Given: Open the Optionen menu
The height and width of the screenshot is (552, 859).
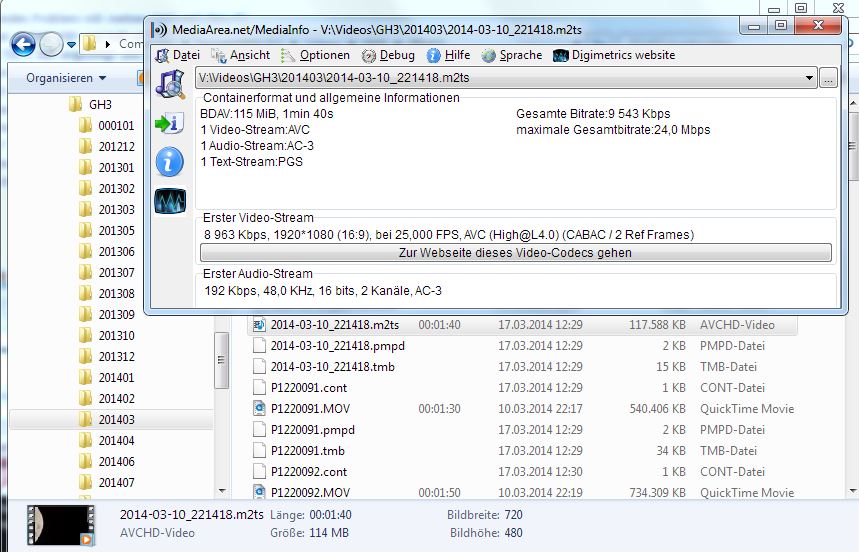Looking at the screenshot, I should coord(315,55).
